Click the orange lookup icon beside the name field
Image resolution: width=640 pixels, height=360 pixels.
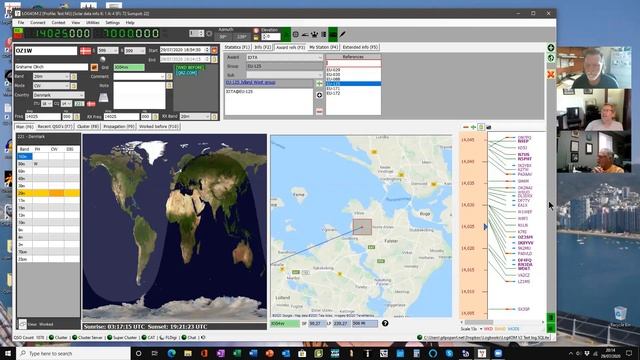click(94, 67)
